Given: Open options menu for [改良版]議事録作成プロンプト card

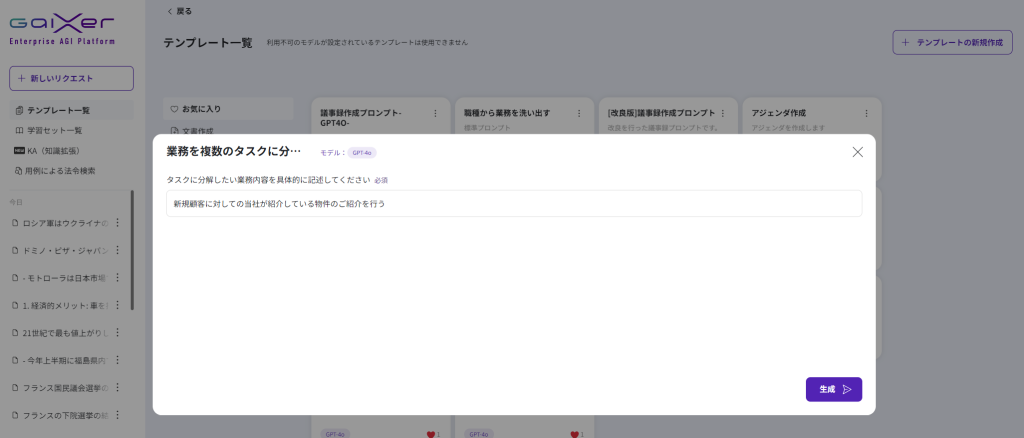Looking at the screenshot, I should coord(723,113).
